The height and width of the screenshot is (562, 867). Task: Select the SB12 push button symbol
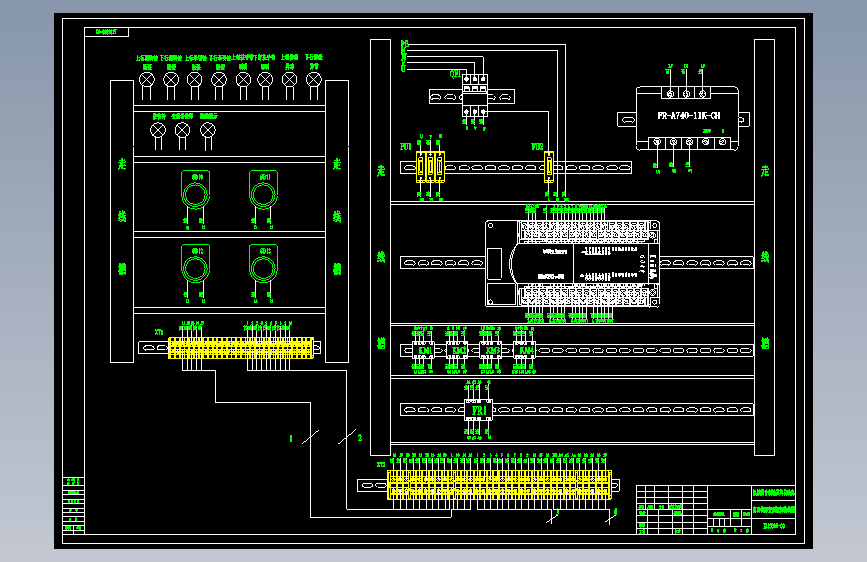[x=195, y=263]
